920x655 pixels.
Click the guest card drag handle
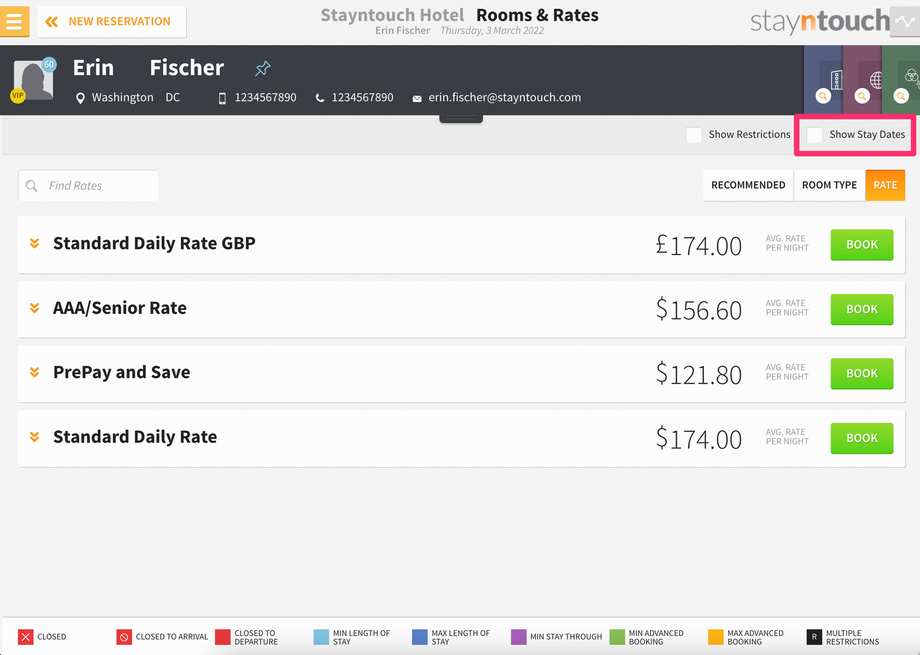(461, 119)
